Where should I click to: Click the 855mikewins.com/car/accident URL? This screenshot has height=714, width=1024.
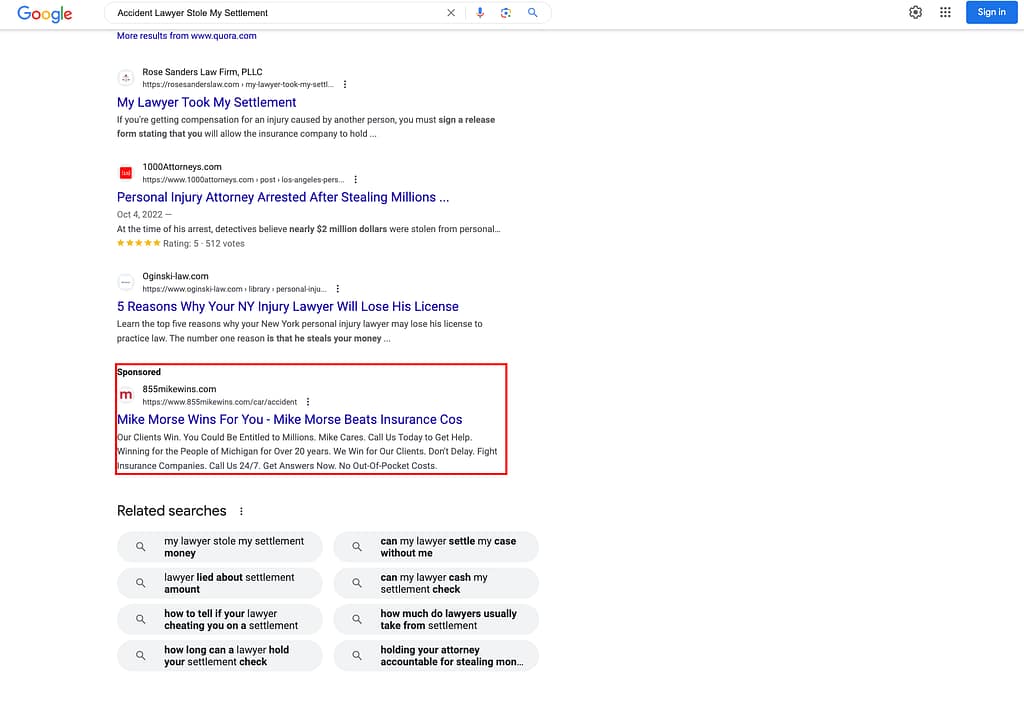pos(219,402)
